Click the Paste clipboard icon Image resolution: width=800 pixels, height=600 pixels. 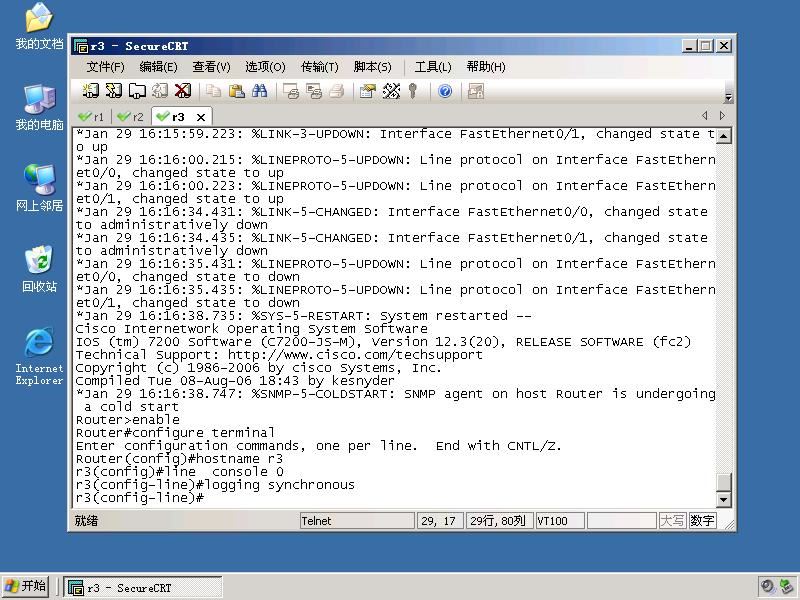[236, 91]
